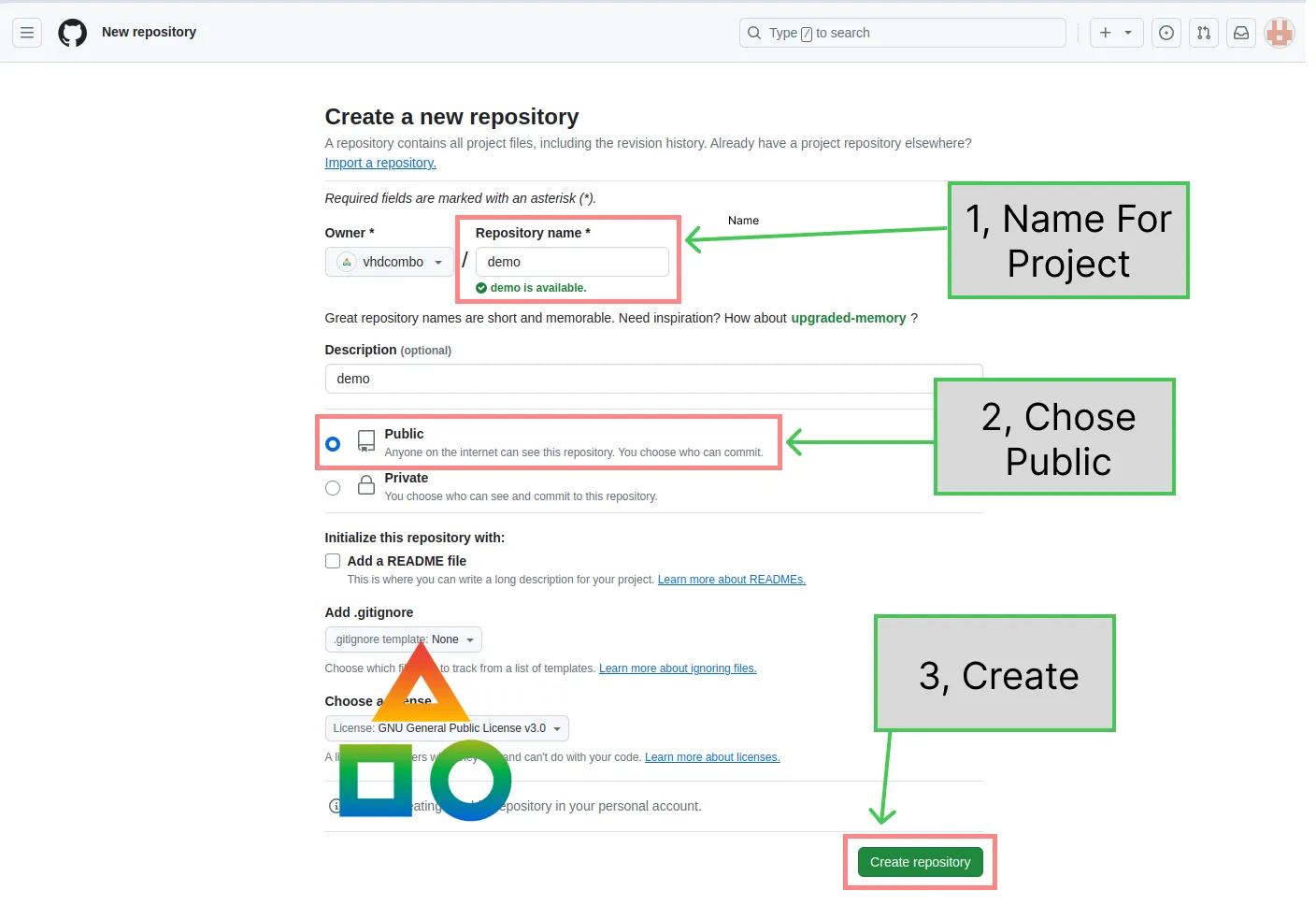Image resolution: width=1316 pixels, height=905 pixels.
Task: Focus the Repository name input field
Action: tap(572, 262)
